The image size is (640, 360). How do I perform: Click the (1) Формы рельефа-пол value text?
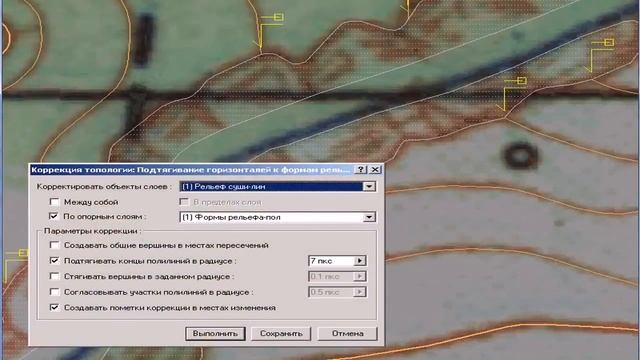[231, 217]
